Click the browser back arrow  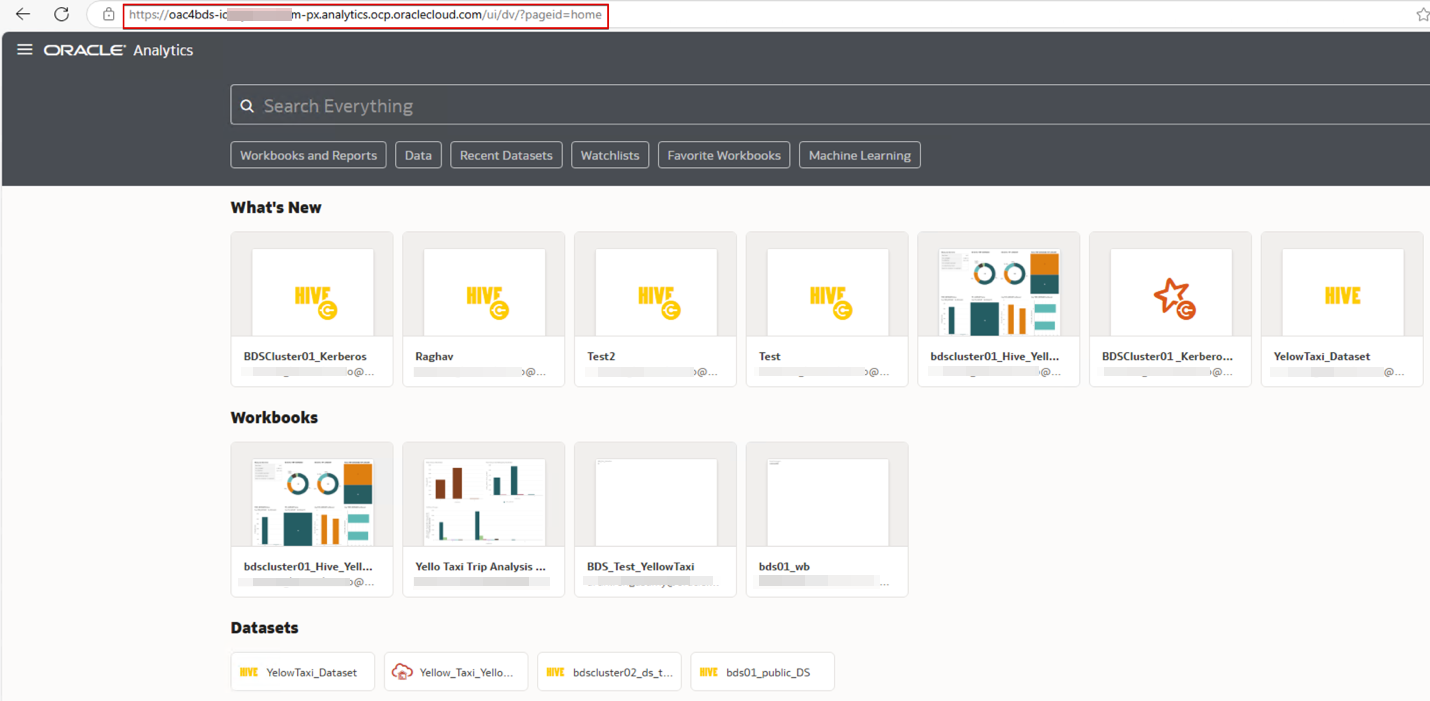(x=23, y=15)
